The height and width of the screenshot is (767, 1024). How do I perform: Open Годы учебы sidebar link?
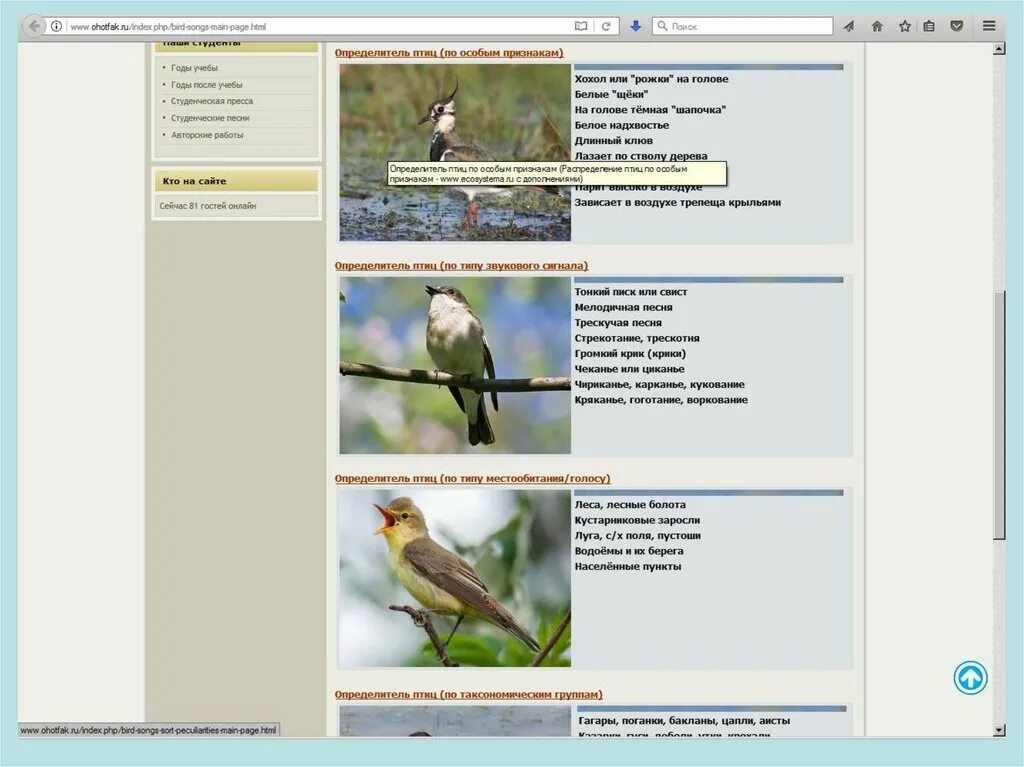[194, 68]
